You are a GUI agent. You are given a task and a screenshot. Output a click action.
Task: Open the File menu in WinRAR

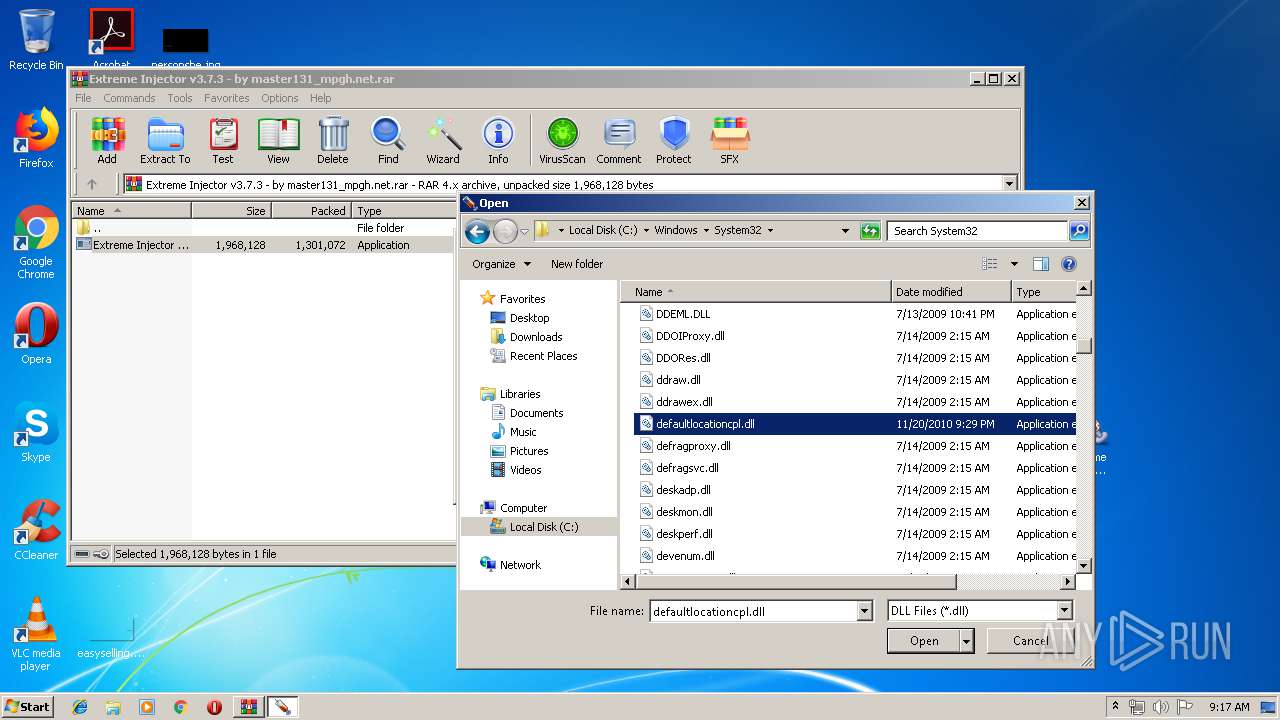point(83,98)
